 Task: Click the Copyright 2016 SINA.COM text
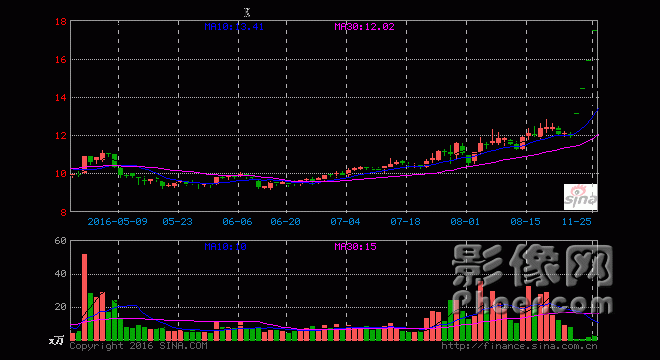coord(138,346)
